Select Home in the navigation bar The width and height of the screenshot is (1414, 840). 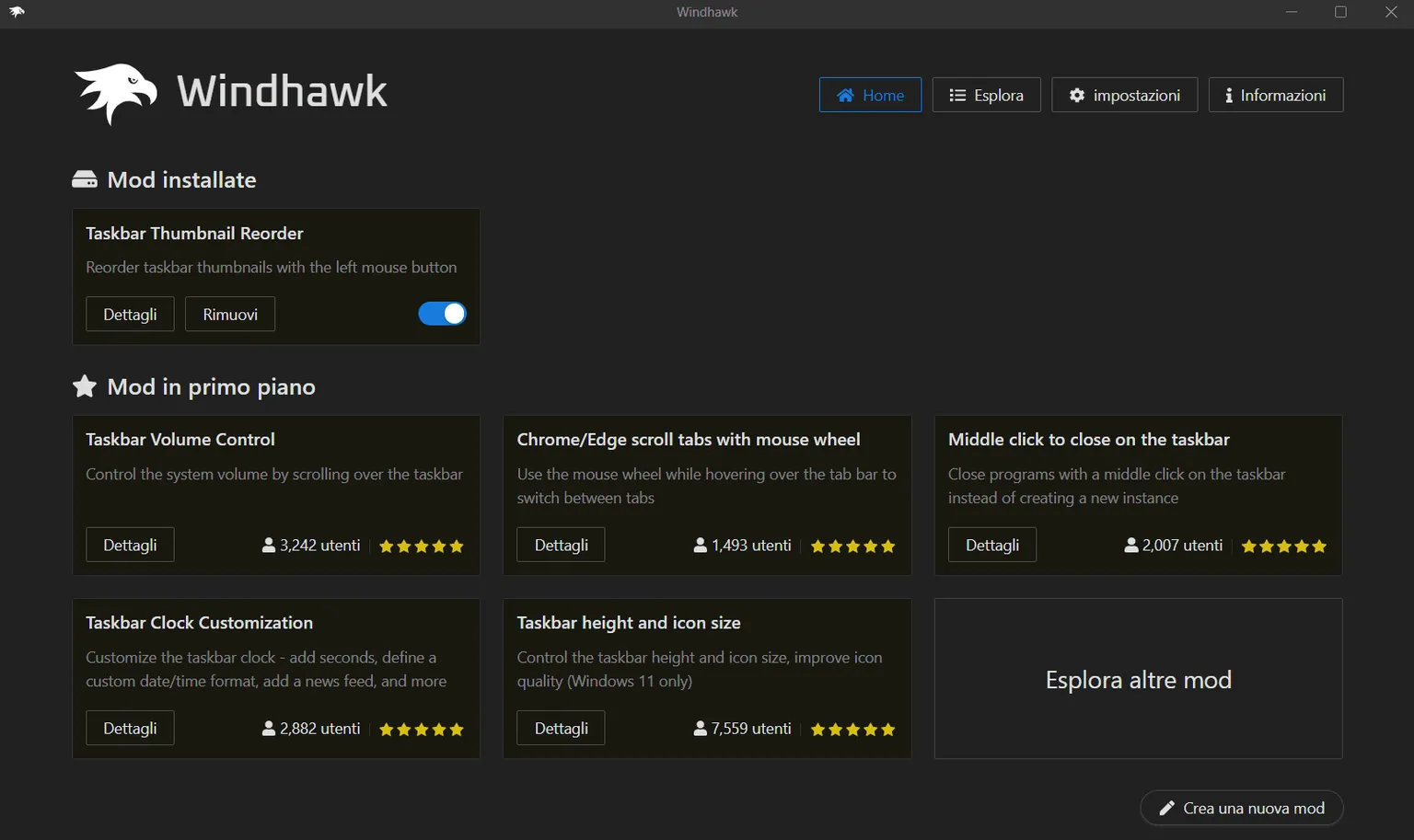click(x=870, y=95)
